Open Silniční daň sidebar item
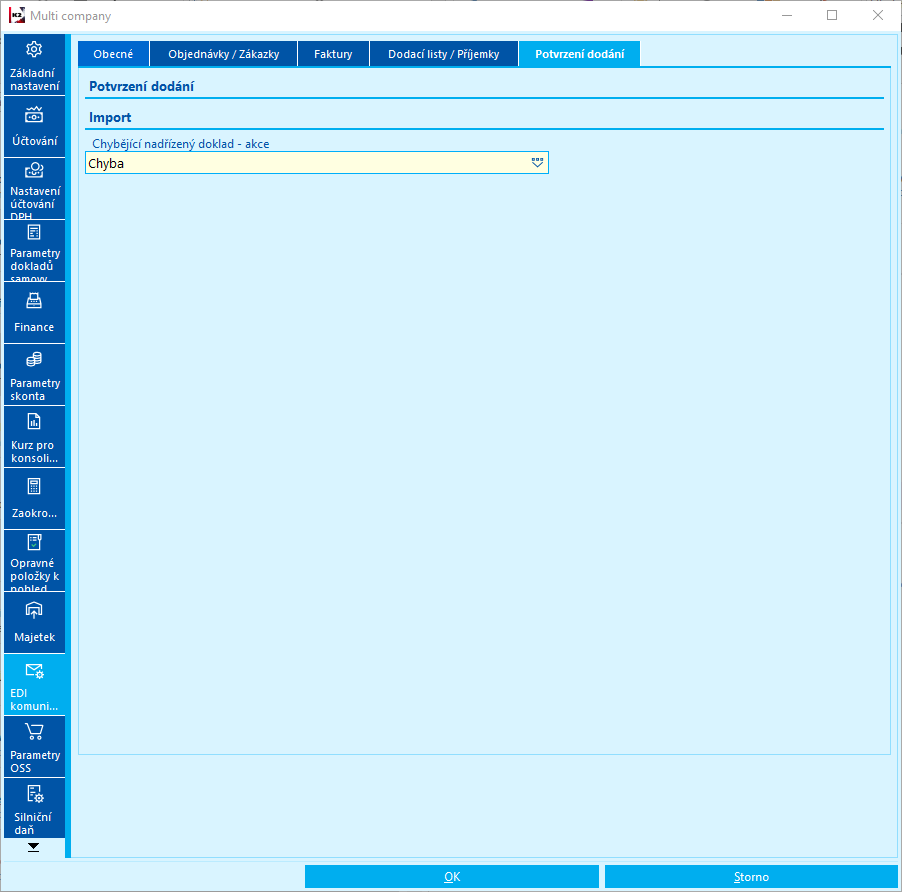Viewport: 902px width, 892px height. pyautogui.click(x=35, y=808)
